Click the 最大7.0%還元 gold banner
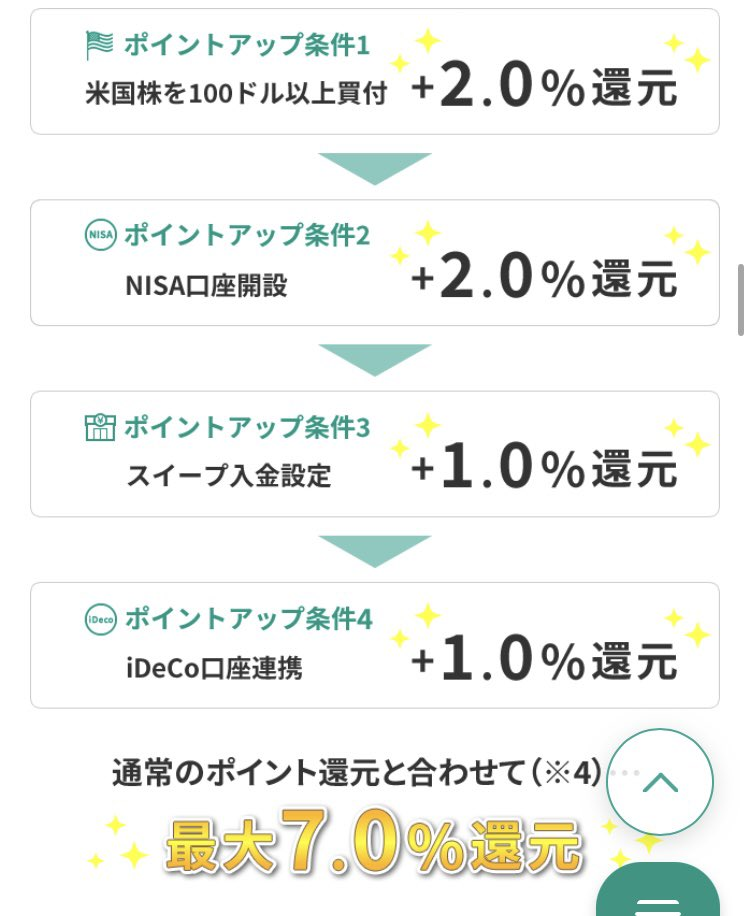 374,842
